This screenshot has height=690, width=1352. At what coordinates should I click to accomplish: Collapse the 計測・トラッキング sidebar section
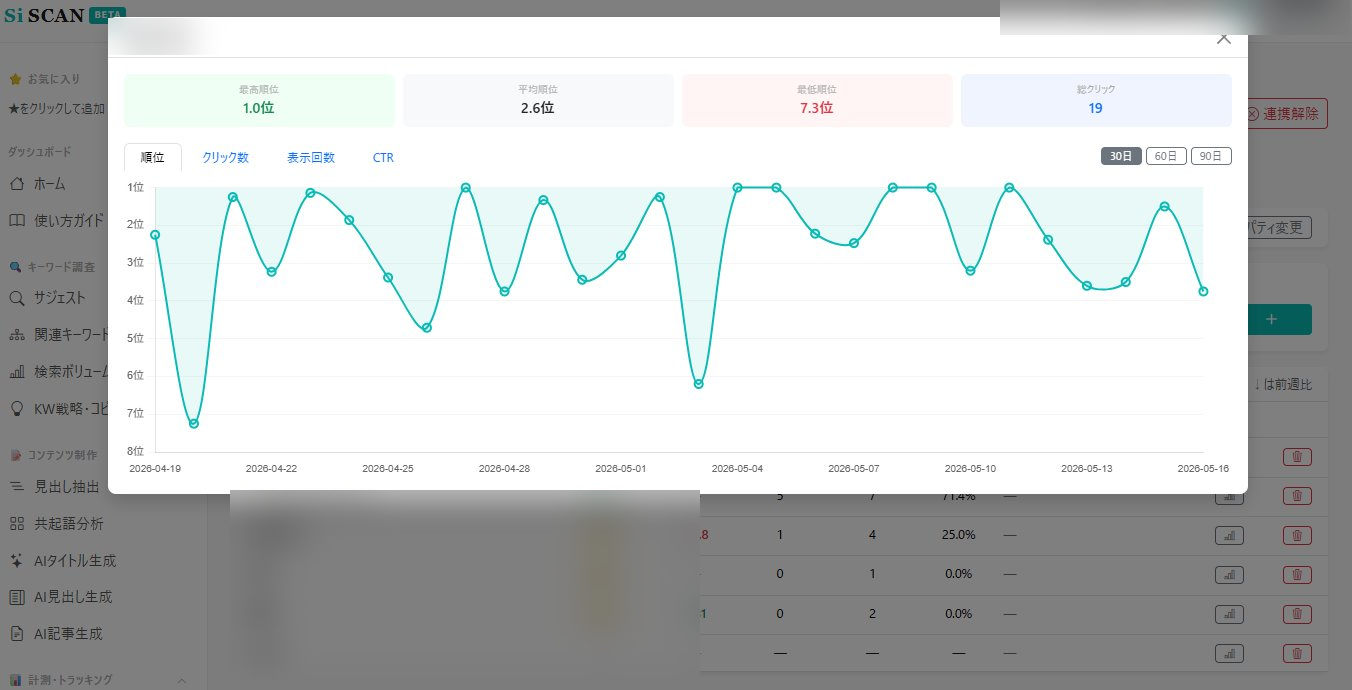182,680
